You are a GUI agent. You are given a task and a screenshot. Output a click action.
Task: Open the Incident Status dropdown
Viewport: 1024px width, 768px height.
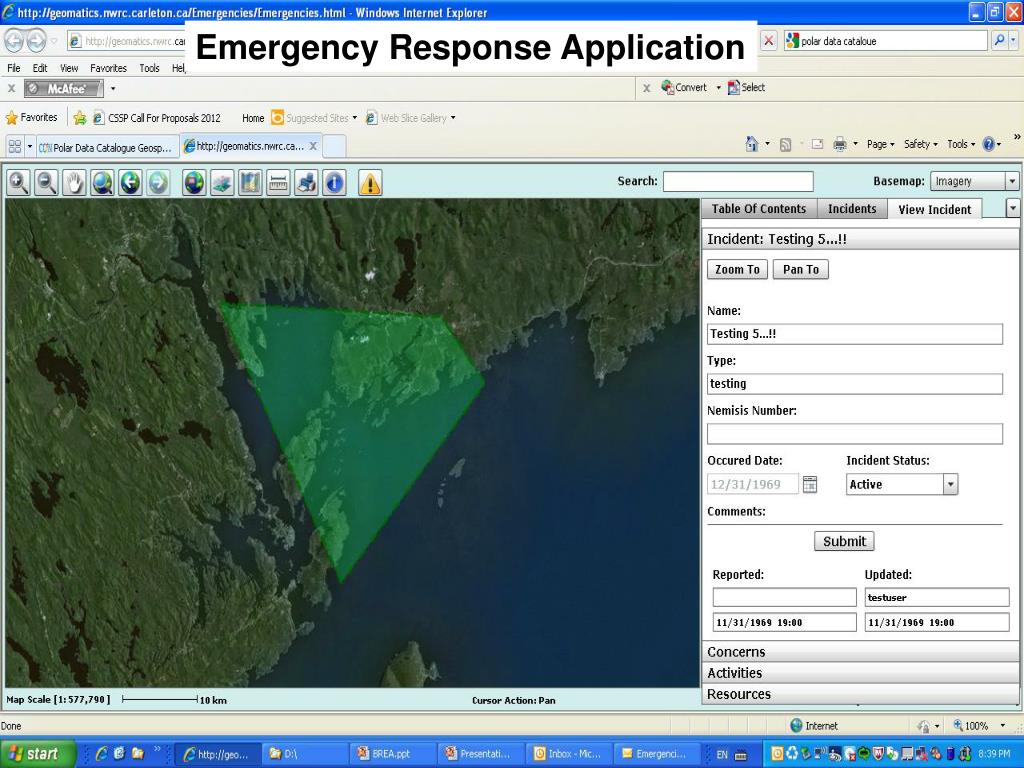pyautogui.click(x=902, y=484)
